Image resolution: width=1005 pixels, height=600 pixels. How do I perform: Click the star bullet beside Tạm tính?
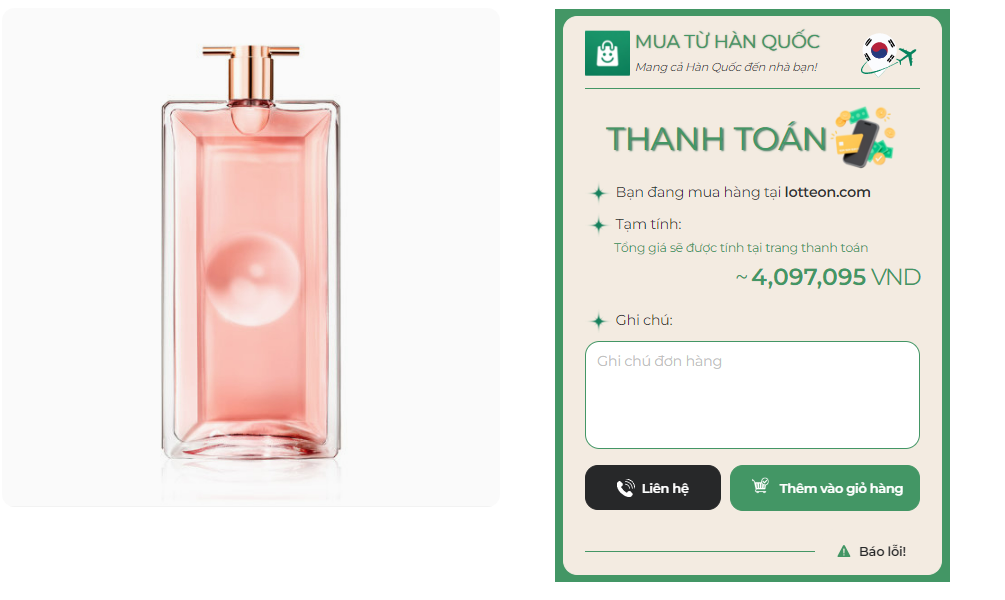pyautogui.click(x=599, y=225)
